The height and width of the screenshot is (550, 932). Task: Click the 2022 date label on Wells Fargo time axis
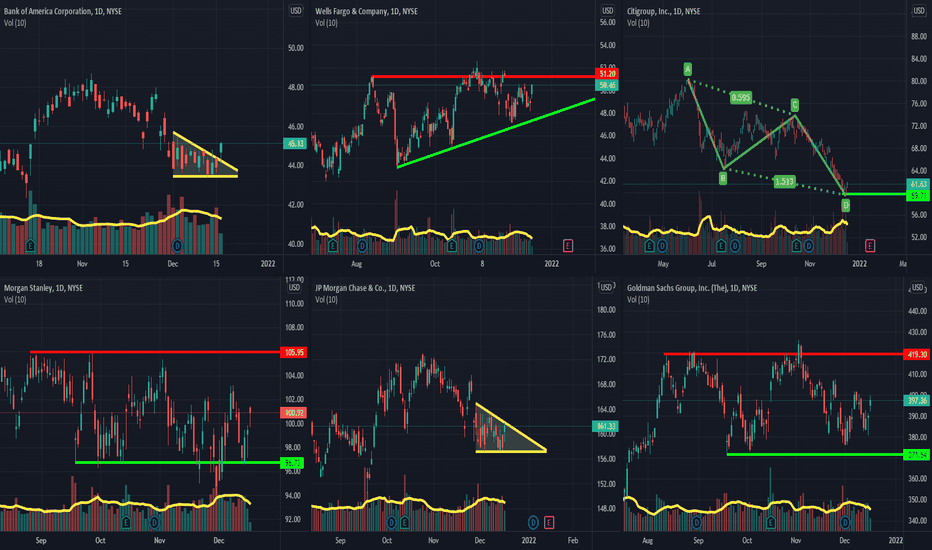click(552, 263)
